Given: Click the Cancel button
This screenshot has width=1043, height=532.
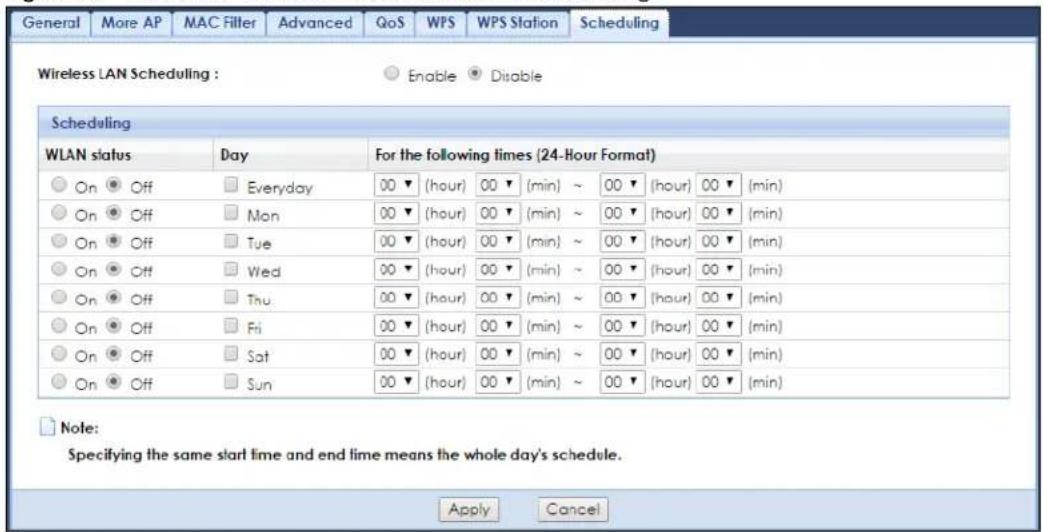Looking at the screenshot, I should 572,510.
